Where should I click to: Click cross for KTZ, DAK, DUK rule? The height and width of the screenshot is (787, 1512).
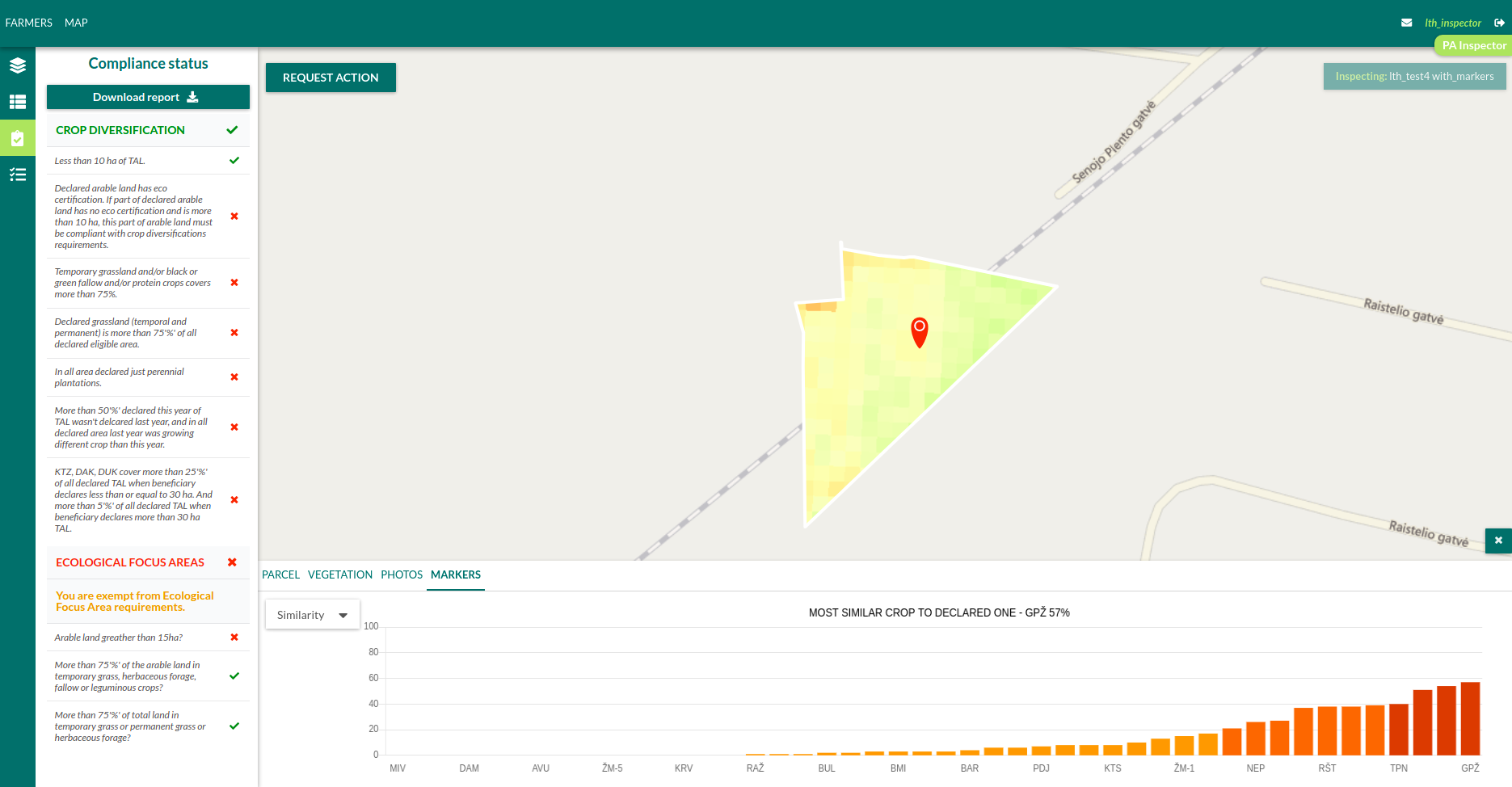[x=234, y=500]
